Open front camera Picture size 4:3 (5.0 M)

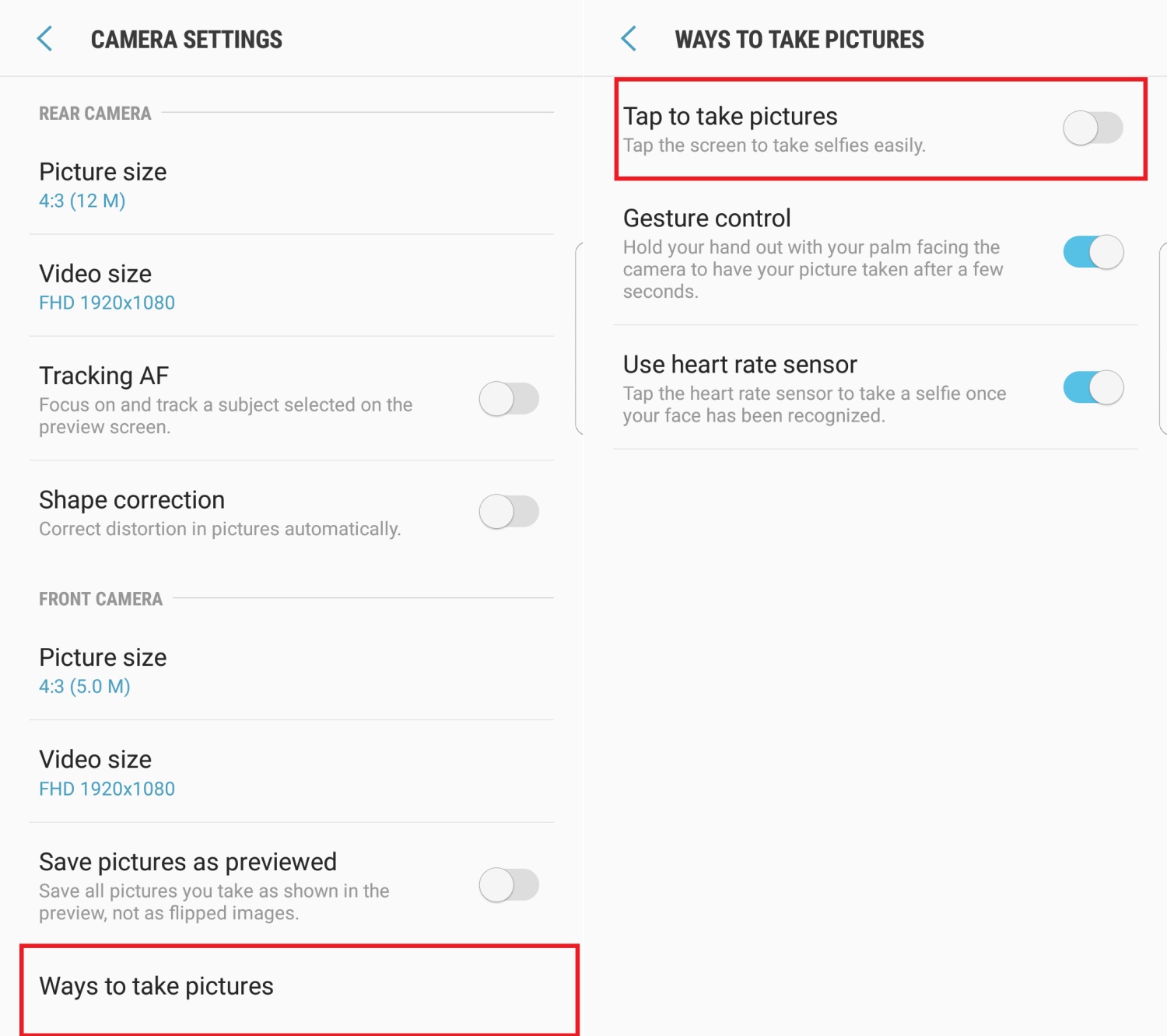click(x=103, y=670)
